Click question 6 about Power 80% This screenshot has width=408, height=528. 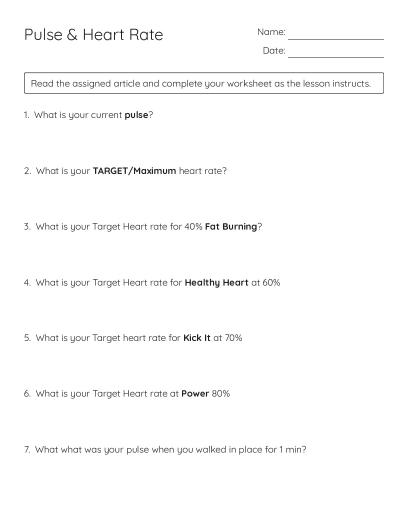127,394
